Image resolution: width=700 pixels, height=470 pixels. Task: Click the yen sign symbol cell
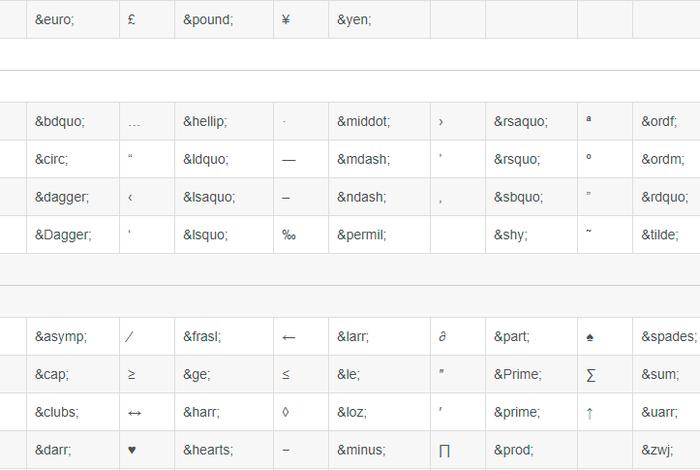pos(286,19)
